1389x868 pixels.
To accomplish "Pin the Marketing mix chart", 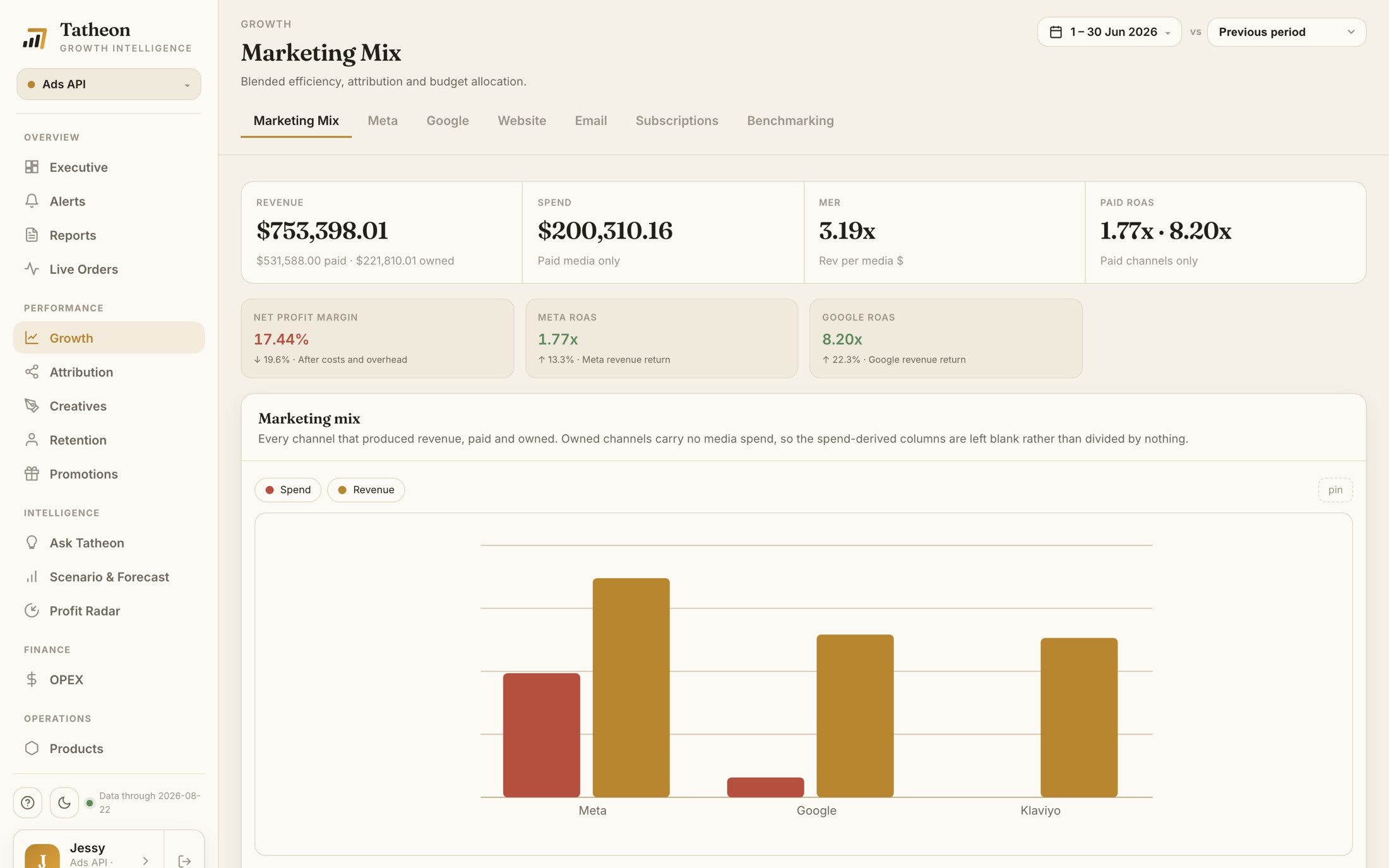I will click(x=1335, y=490).
